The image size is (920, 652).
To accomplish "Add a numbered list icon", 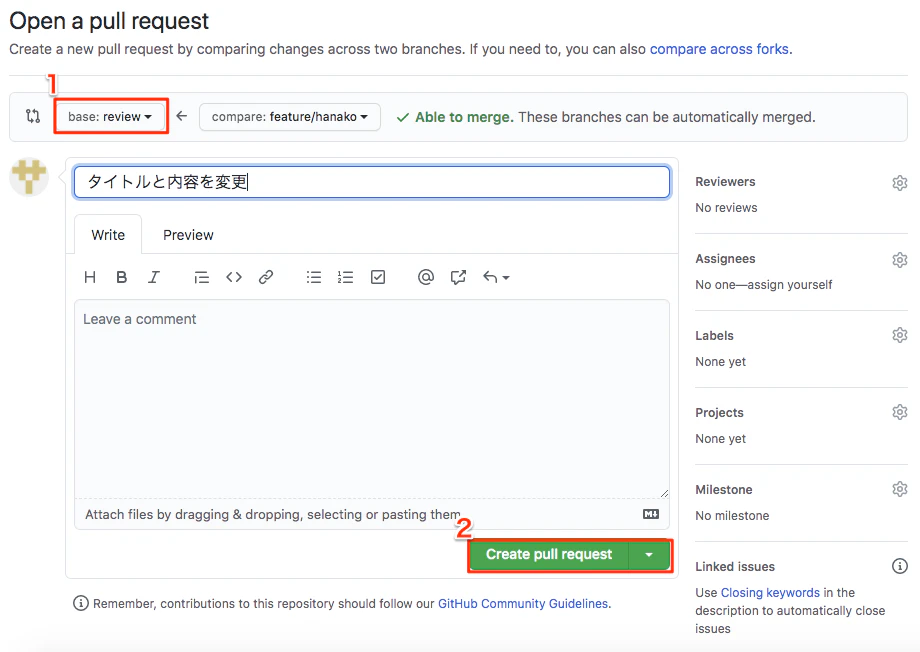I will pos(346,277).
